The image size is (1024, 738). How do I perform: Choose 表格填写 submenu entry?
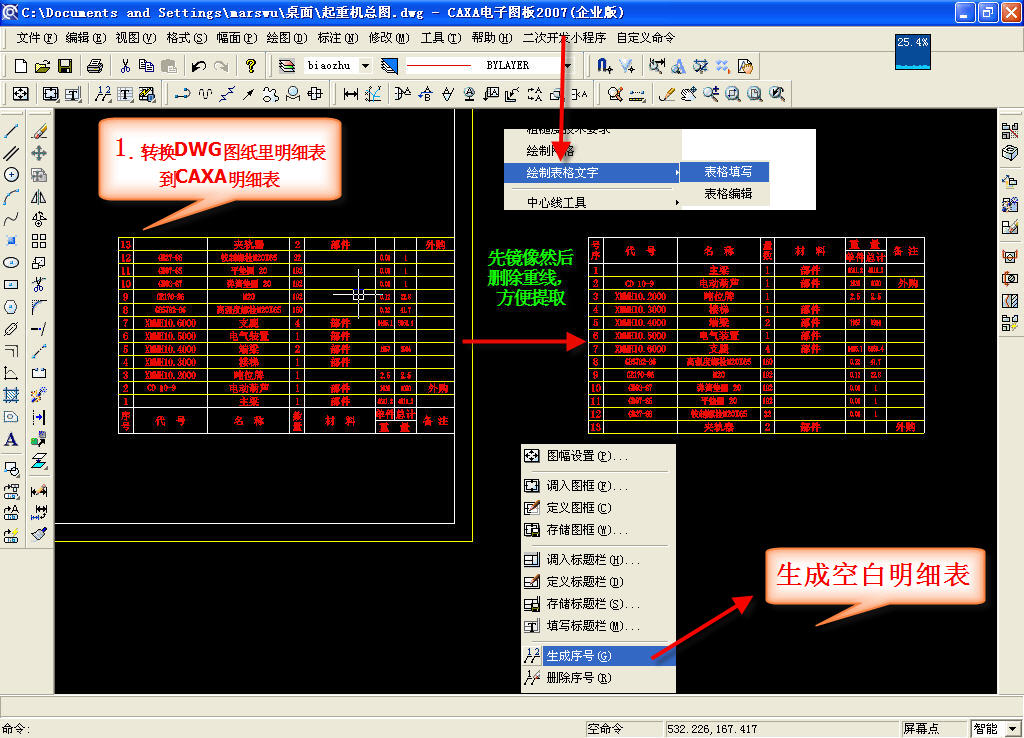(x=725, y=172)
